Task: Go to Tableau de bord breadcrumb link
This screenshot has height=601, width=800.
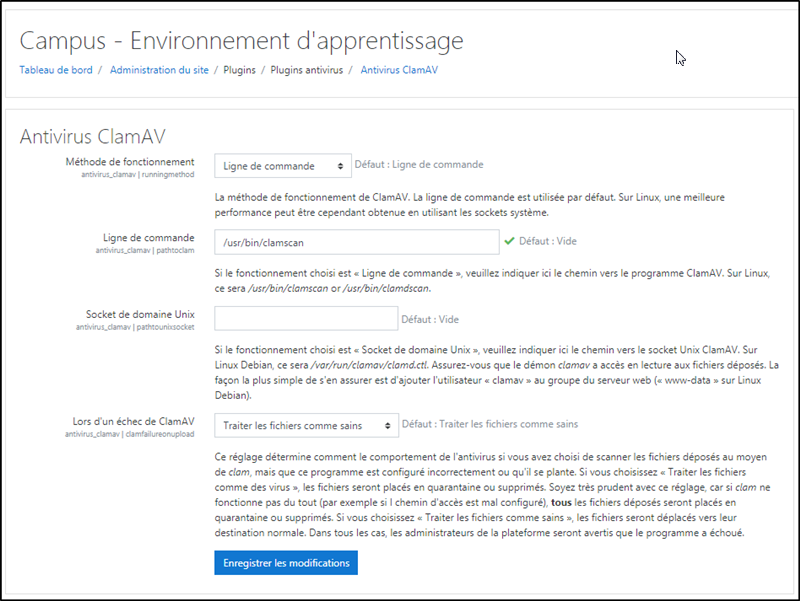Action: click(x=56, y=70)
